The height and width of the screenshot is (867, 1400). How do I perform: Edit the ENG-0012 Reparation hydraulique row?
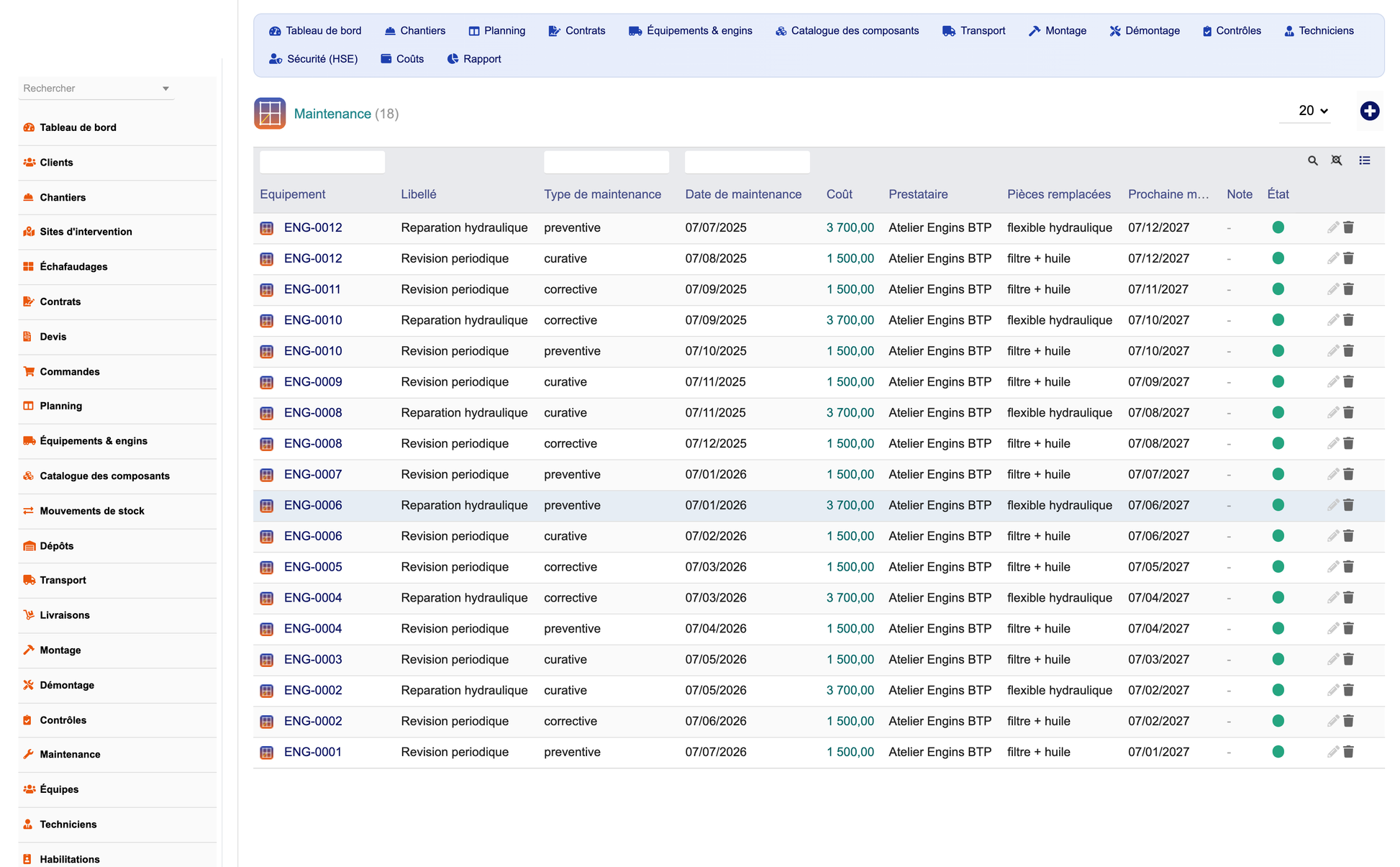[x=1332, y=227]
